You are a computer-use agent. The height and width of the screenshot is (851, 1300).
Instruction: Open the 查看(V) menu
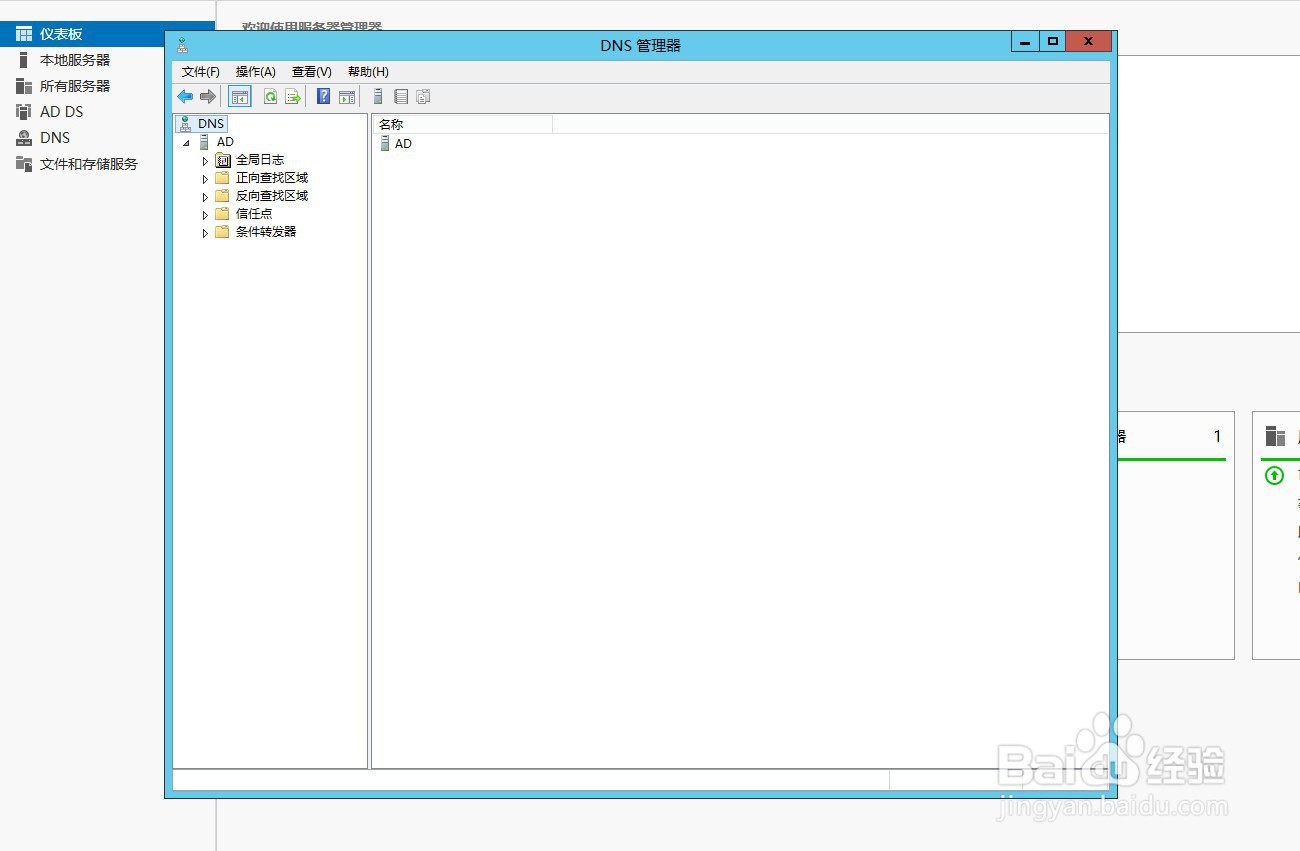tap(312, 72)
